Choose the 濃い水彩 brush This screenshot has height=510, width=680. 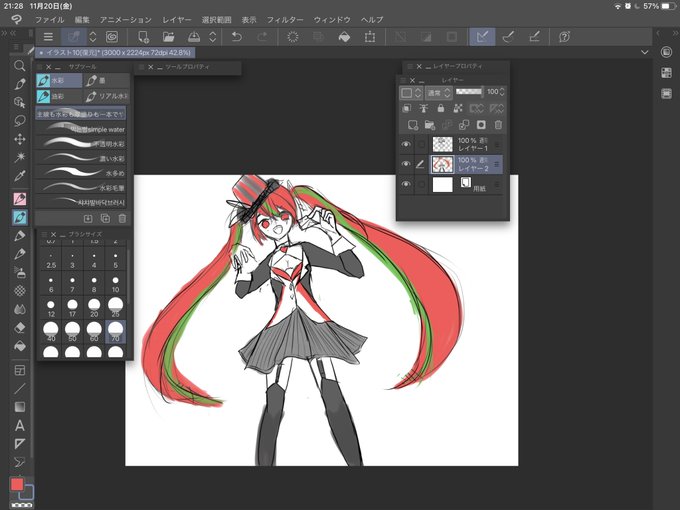coord(81,158)
